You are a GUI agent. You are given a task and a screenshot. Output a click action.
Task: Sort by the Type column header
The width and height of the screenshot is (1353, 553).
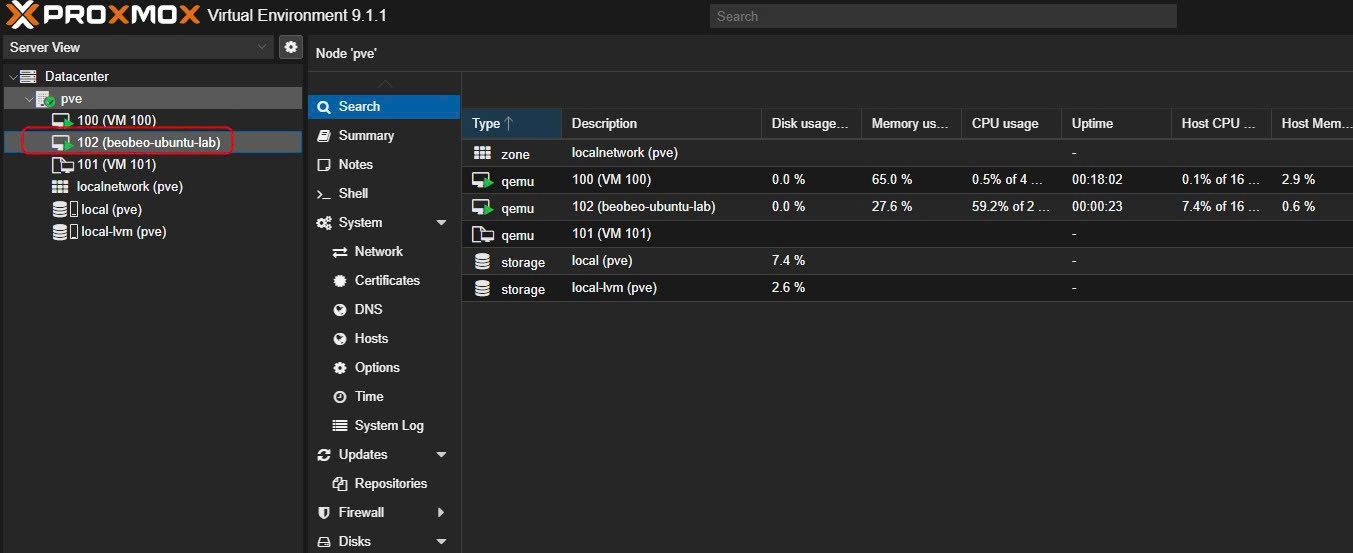510,123
